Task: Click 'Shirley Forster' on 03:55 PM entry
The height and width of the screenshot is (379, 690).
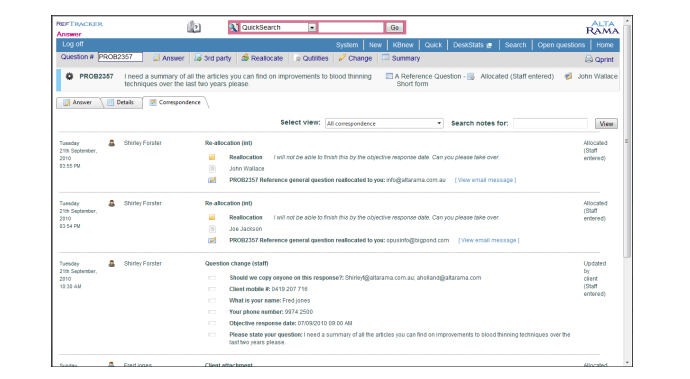Action: click(143, 143)
